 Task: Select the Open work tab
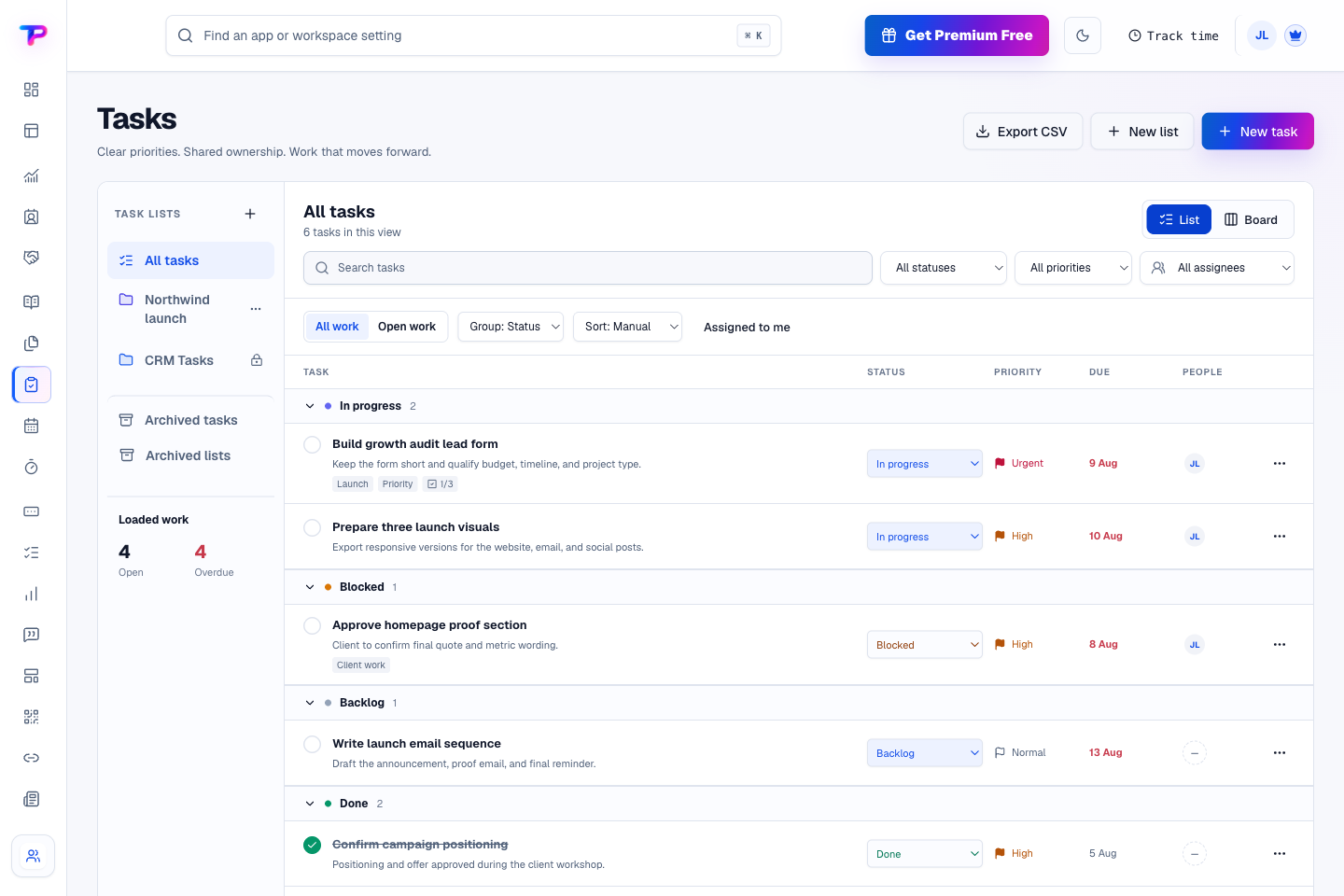[407, 327]
